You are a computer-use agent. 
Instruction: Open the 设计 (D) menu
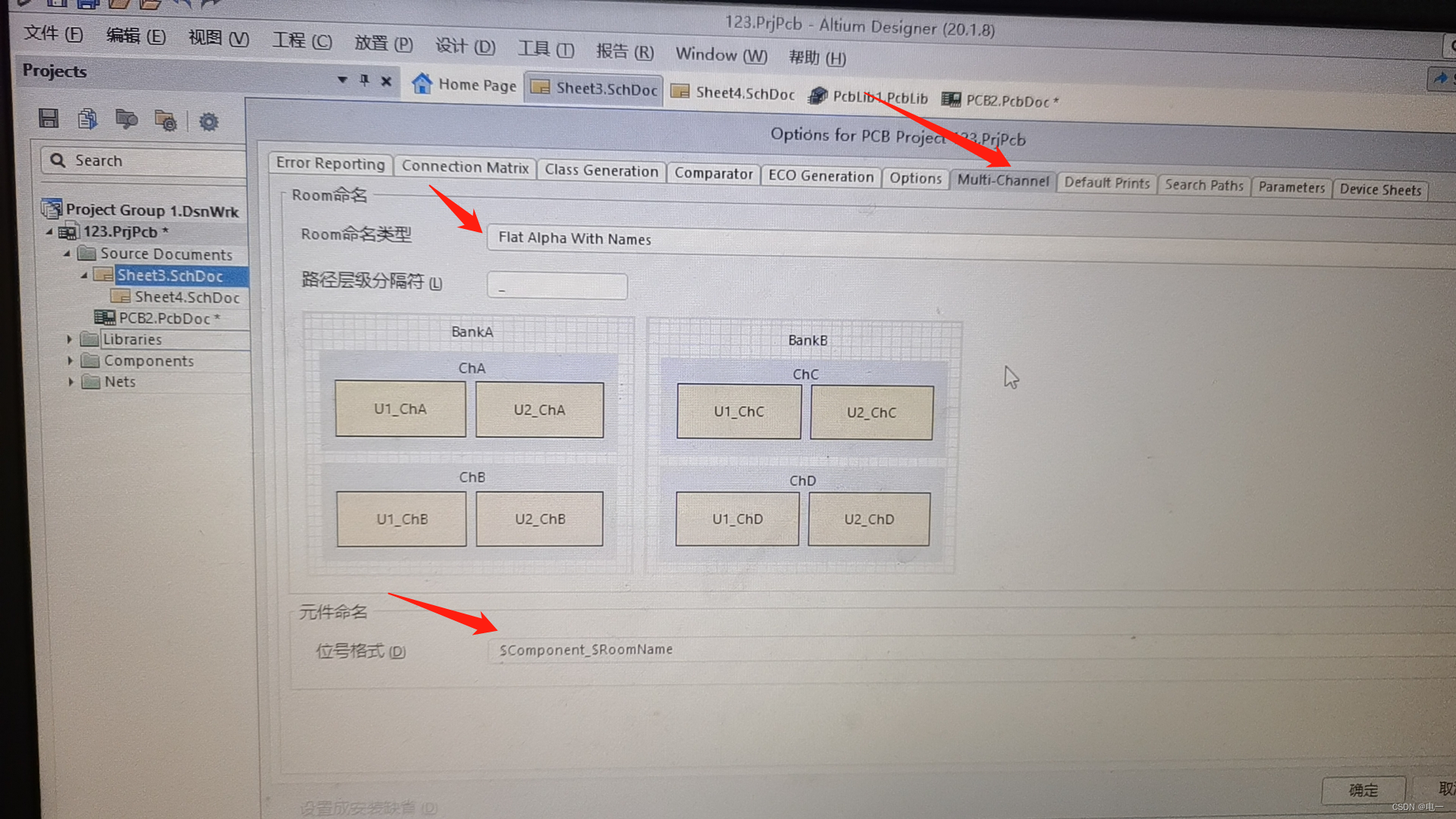point(464,46)
